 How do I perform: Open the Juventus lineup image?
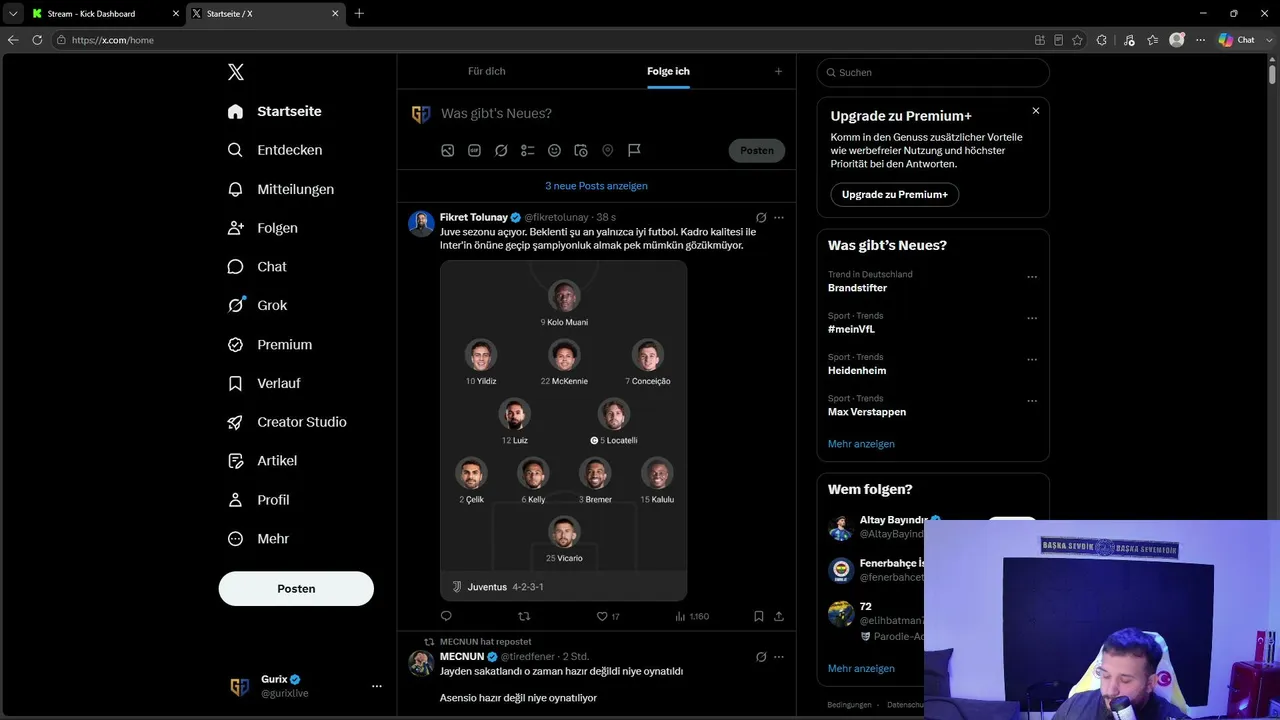(x=564, y=431)
